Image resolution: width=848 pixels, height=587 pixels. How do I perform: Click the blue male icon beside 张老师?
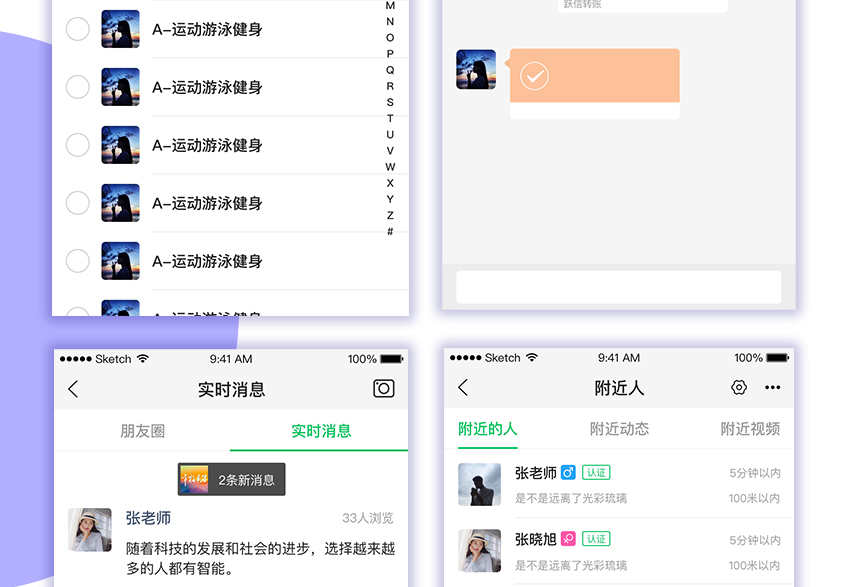pos(568,473)
